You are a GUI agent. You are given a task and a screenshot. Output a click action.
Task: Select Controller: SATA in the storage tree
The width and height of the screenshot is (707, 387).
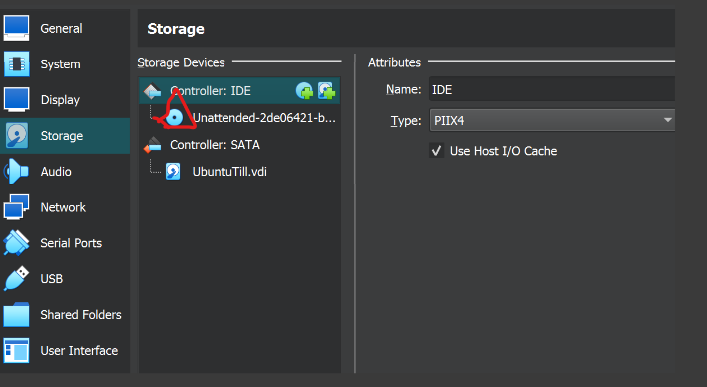215,145
